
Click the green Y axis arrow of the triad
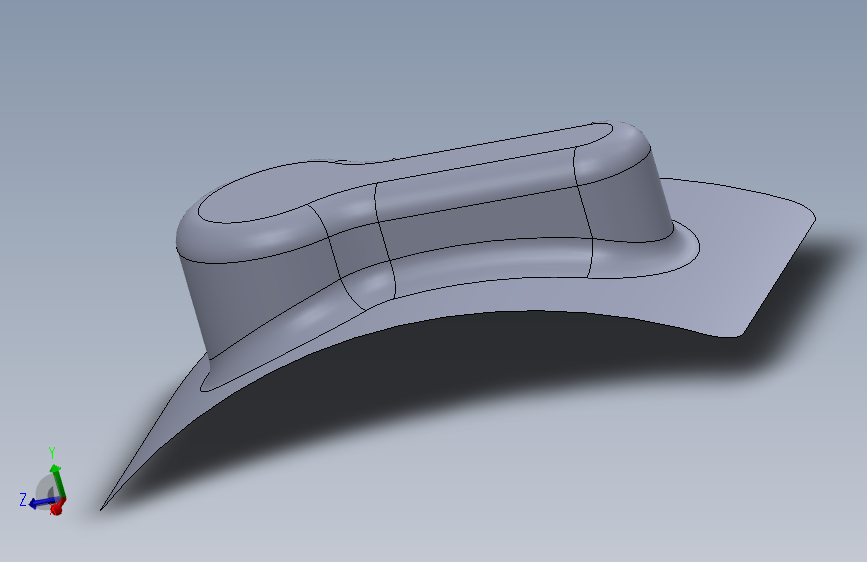[x=58, y=482]
